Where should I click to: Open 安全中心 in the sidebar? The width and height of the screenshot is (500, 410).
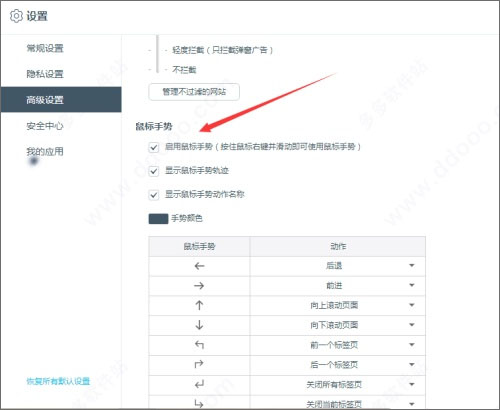point(45,126)
